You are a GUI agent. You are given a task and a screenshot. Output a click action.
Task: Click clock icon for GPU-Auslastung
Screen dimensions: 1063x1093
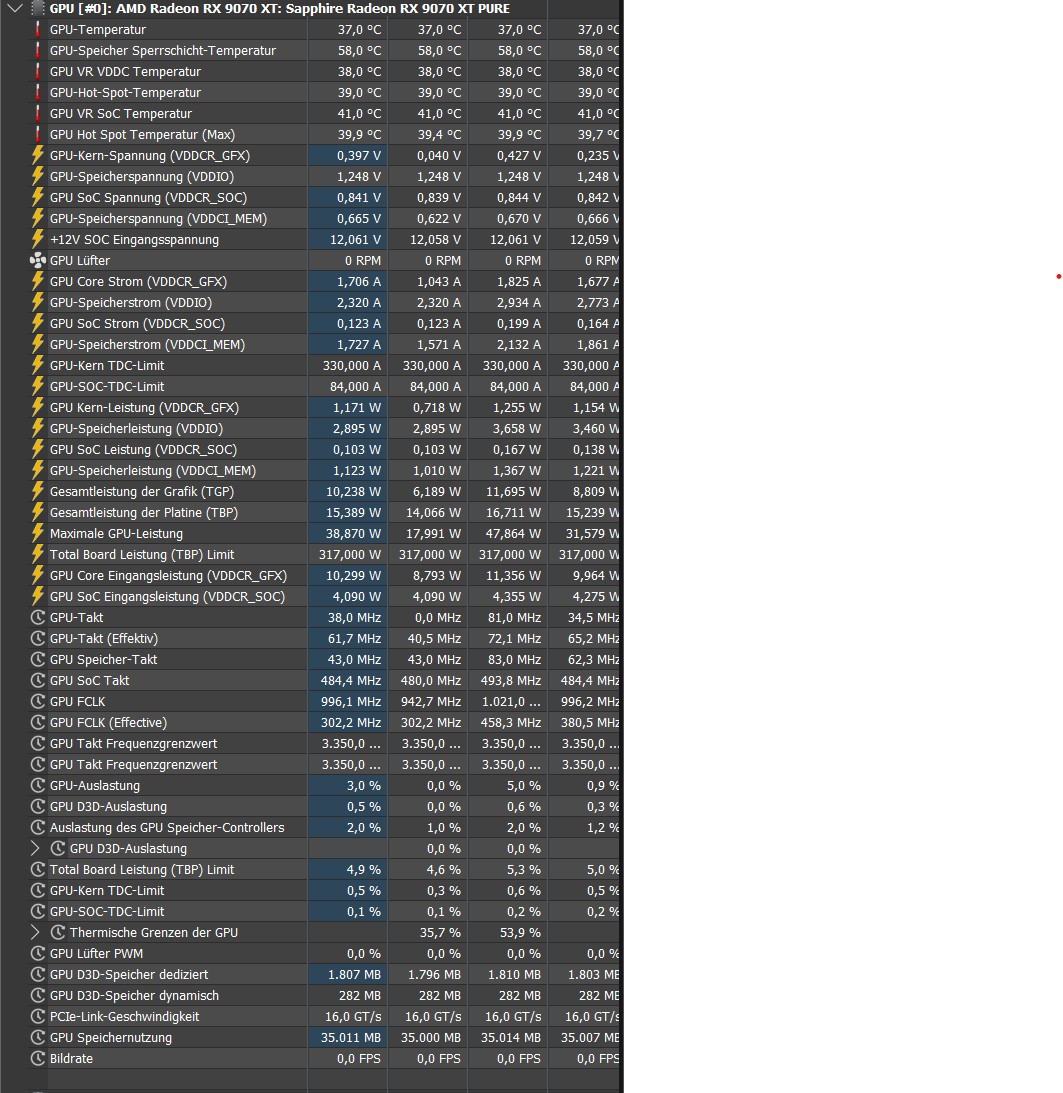(x=38, y=786)
